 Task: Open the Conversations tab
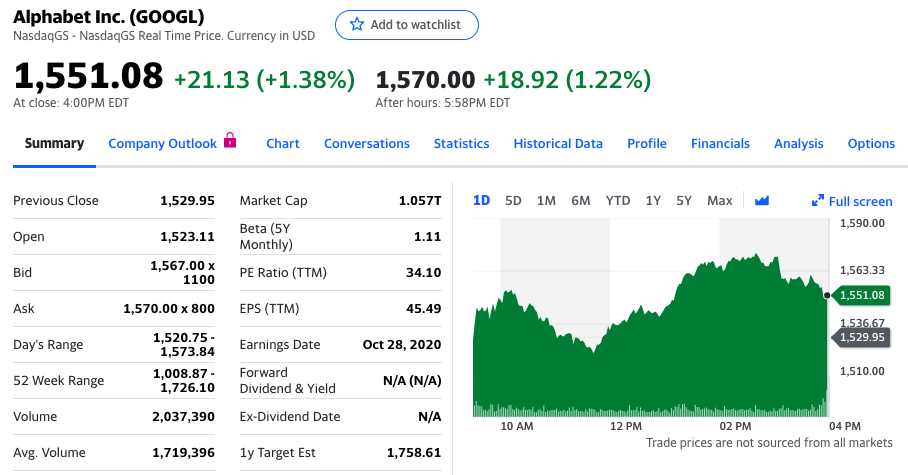(367, 144)
